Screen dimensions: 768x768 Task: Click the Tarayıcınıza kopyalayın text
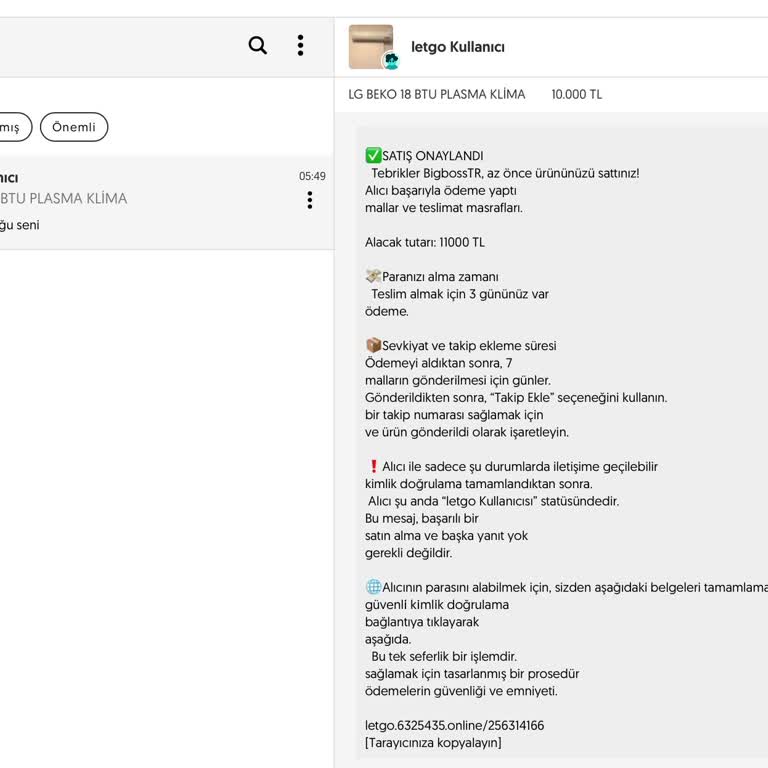433,743
